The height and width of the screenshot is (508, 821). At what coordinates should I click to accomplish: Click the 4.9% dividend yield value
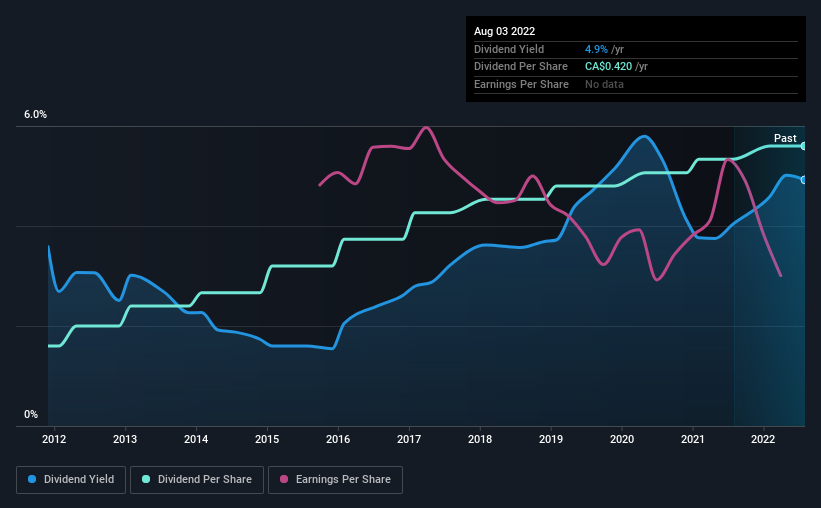pyautogui.click(x=596, y=49)
